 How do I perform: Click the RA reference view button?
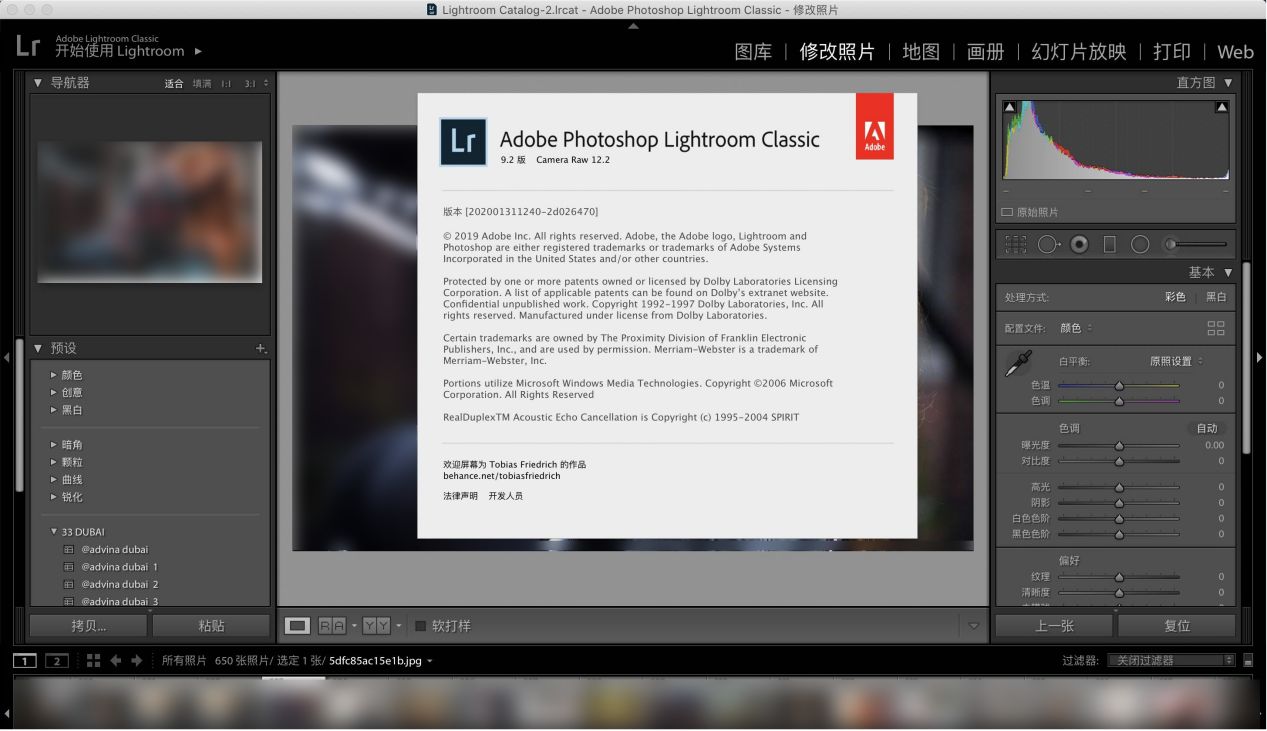point(331,626)
